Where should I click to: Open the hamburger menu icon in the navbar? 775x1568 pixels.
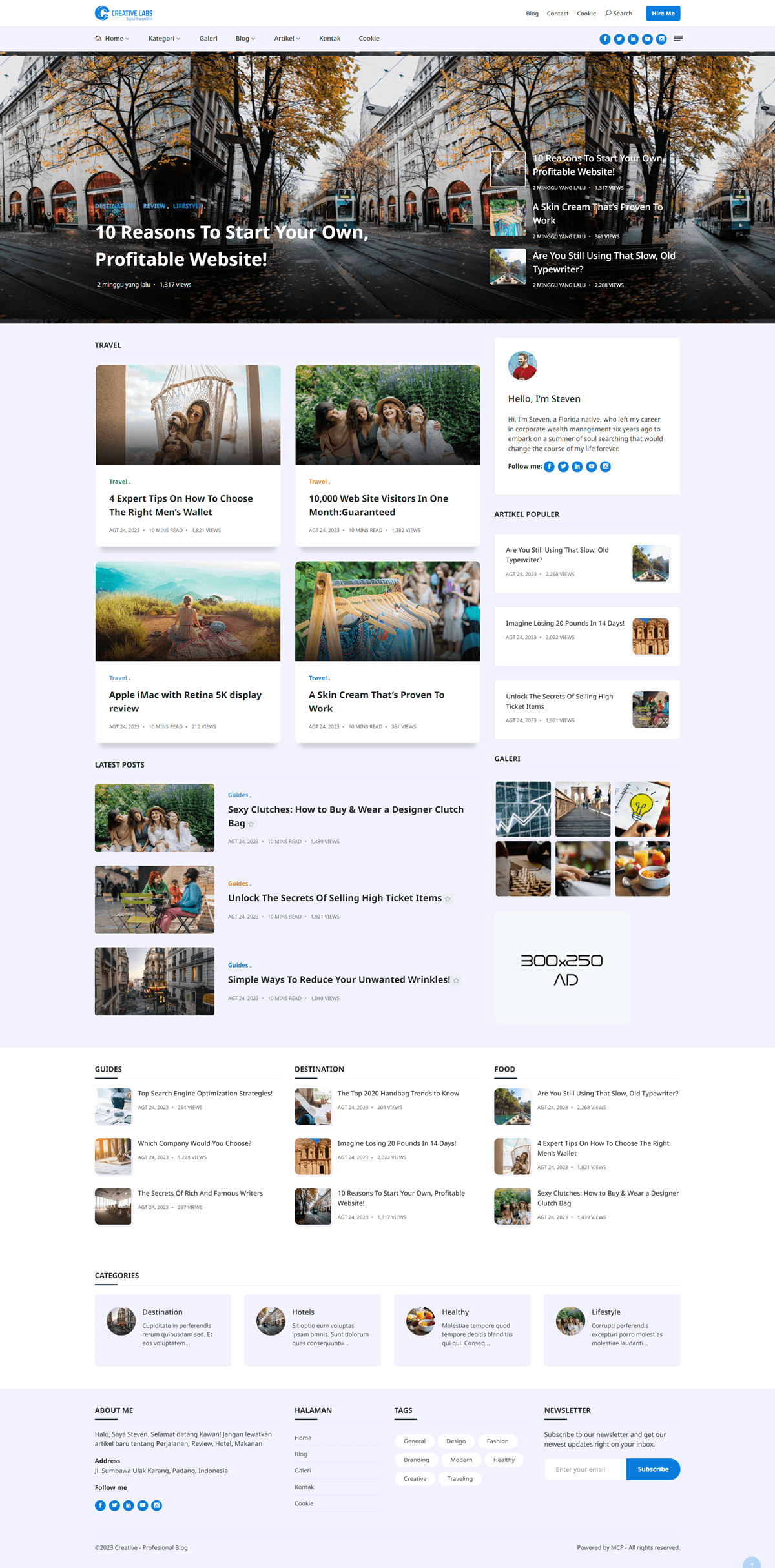click(x=678, y=39)
